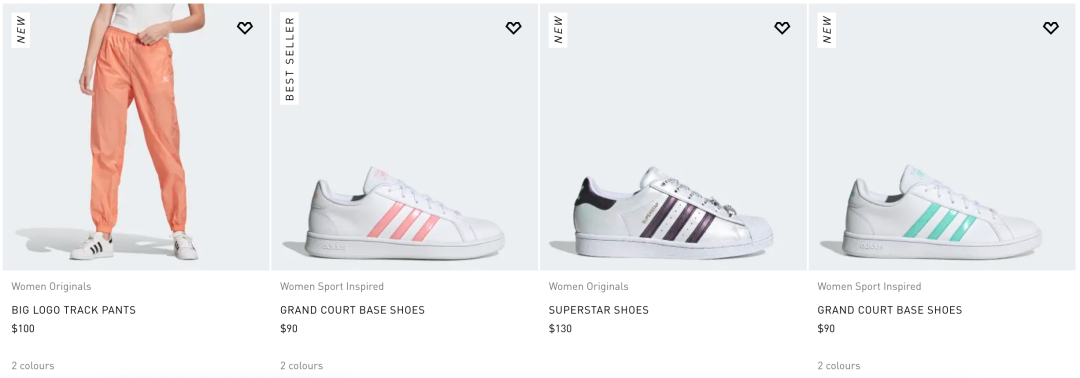The height and width of the screenshot is (378, 1080).
Task: Add Big Logo Track Pants to wishlist
Action: (x=245, y=28)
